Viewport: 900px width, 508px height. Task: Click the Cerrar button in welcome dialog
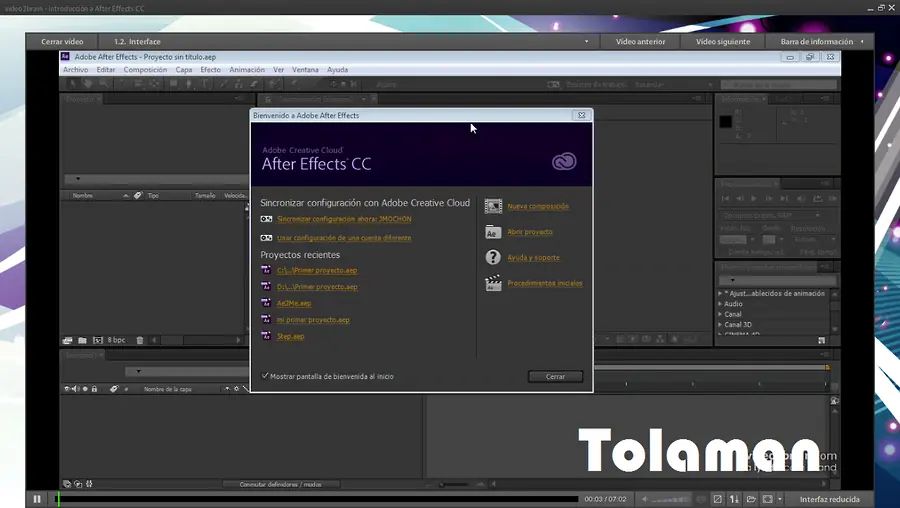555,377
